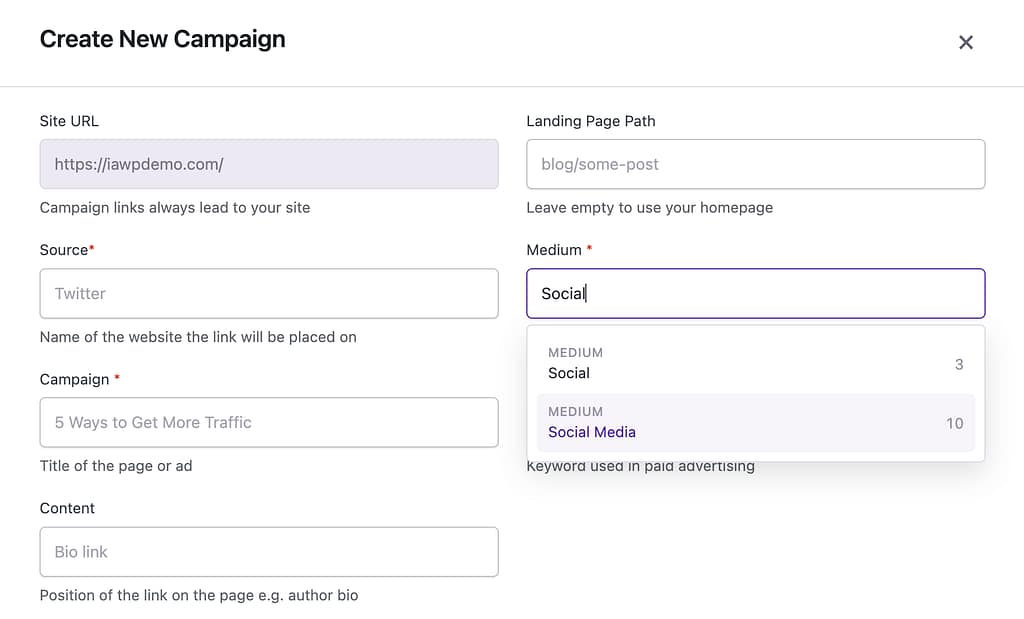Focus the Landing Page Path input
Screen dimensions: 1024x619
756,164
